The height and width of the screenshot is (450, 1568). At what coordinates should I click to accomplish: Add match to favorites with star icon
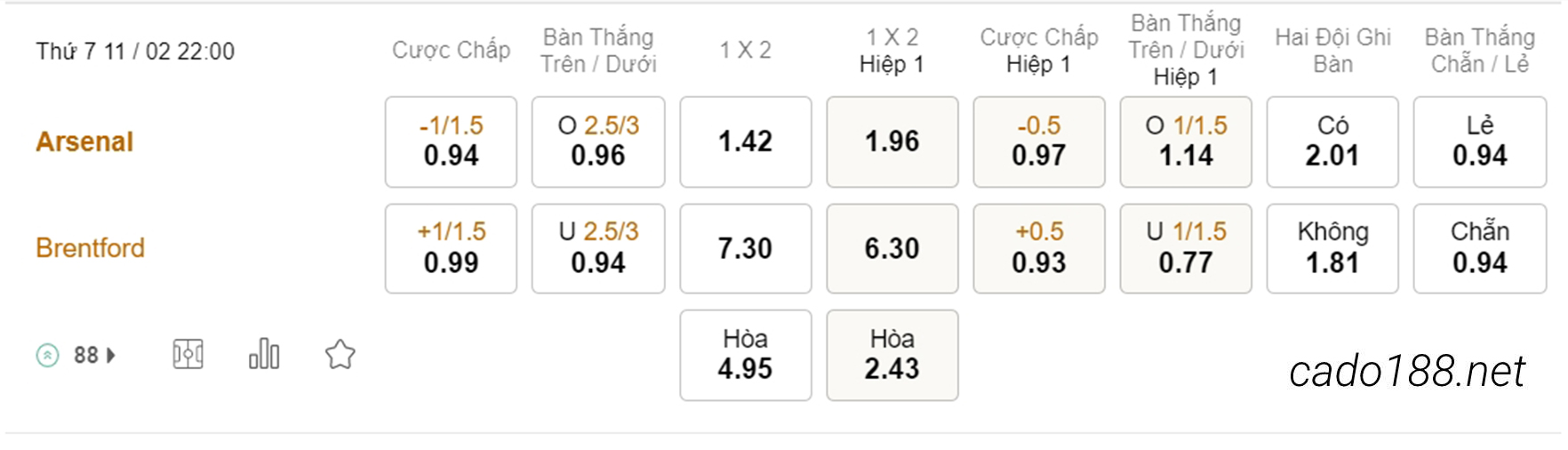point(340,355)
